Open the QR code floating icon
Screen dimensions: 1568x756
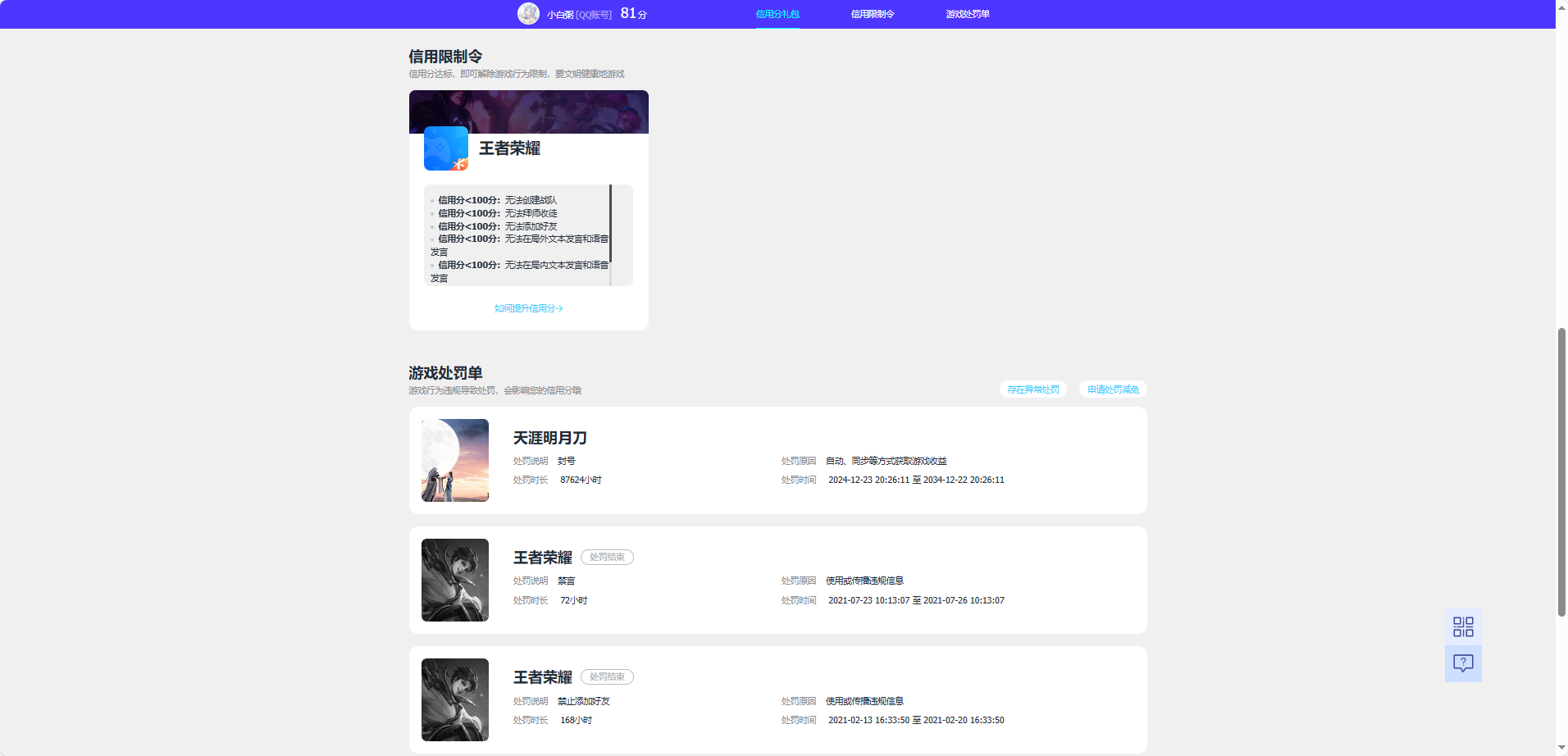[1463, 626]
